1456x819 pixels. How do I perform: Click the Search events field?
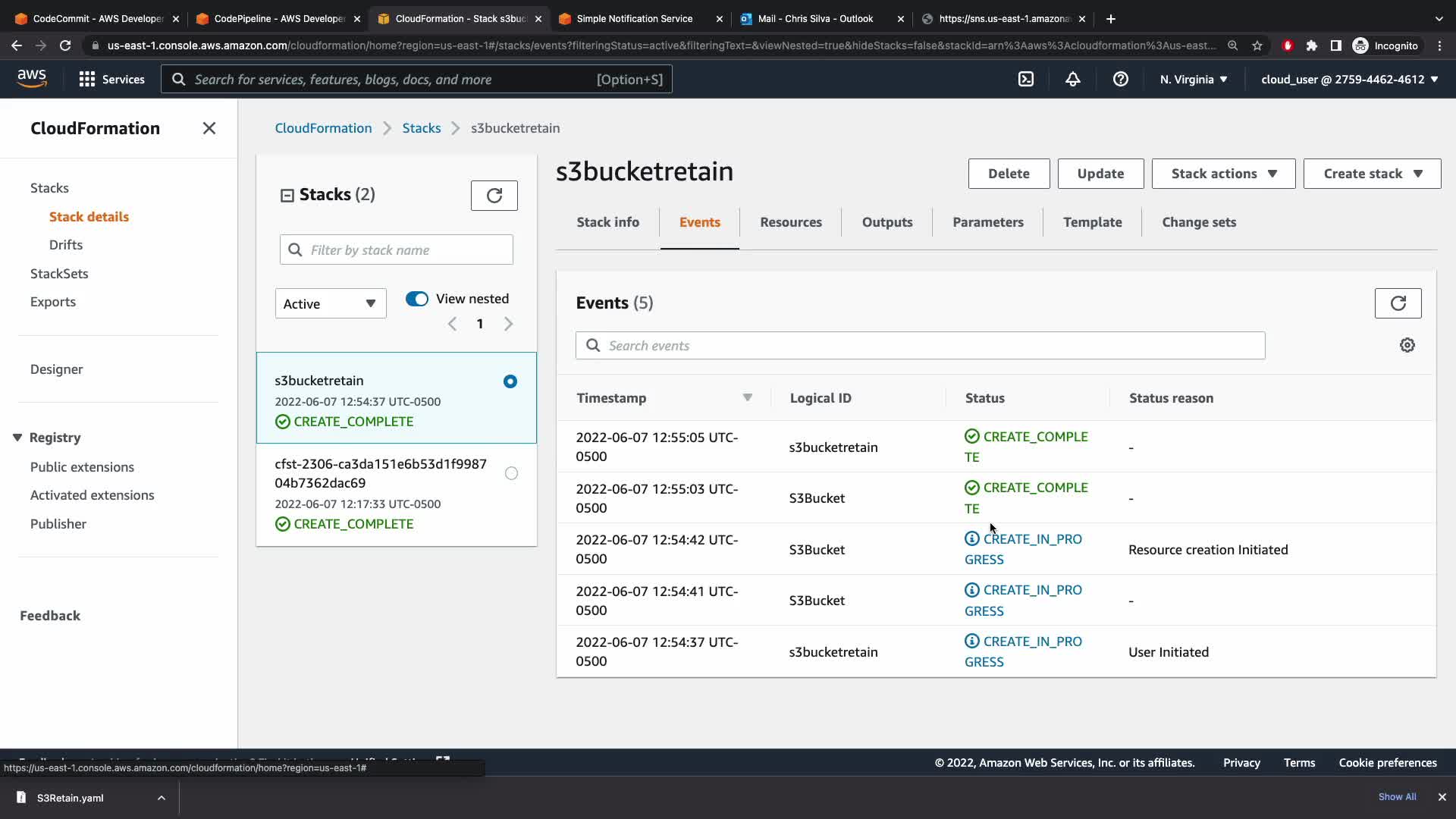(x=920, y=346)
